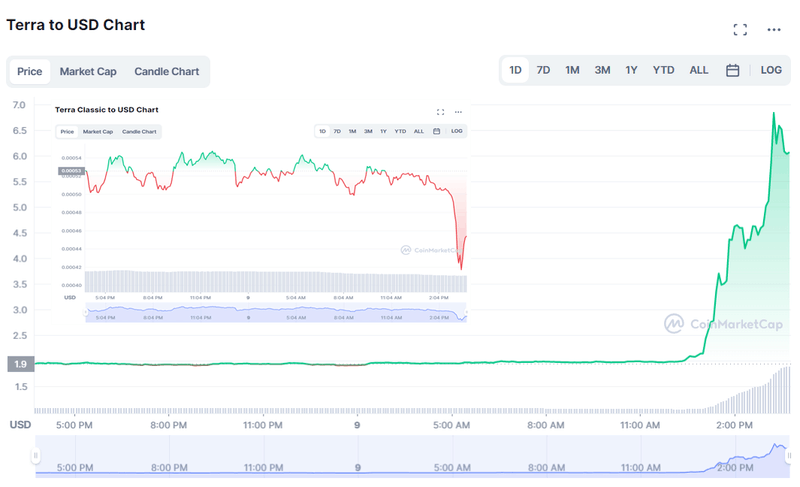Select the 1Y time range in Terra chart
Screen dimensions: 800x487
[632, 70]
